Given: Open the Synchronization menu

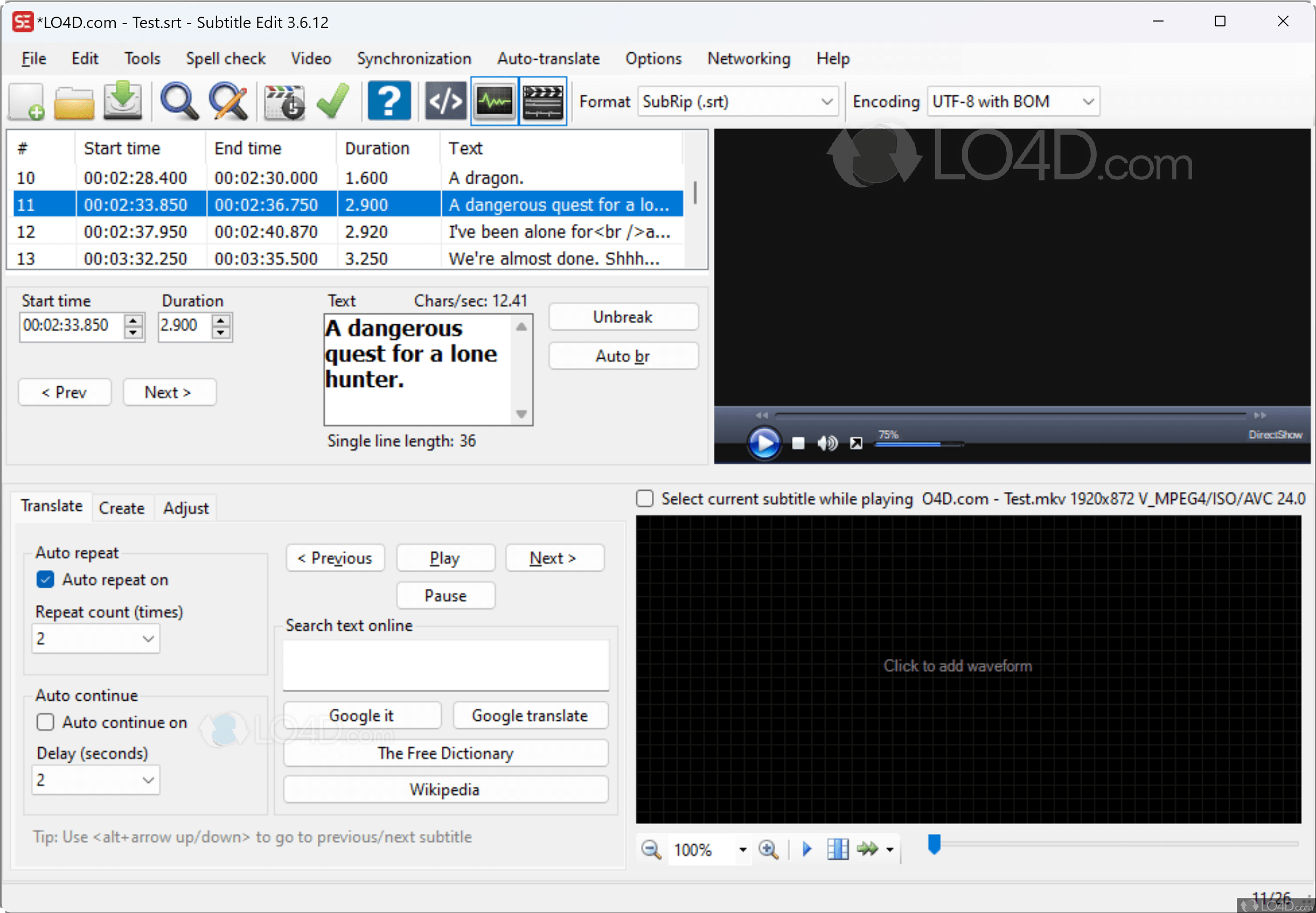Looking at the screenshot, I should click(x=414, y=58).
